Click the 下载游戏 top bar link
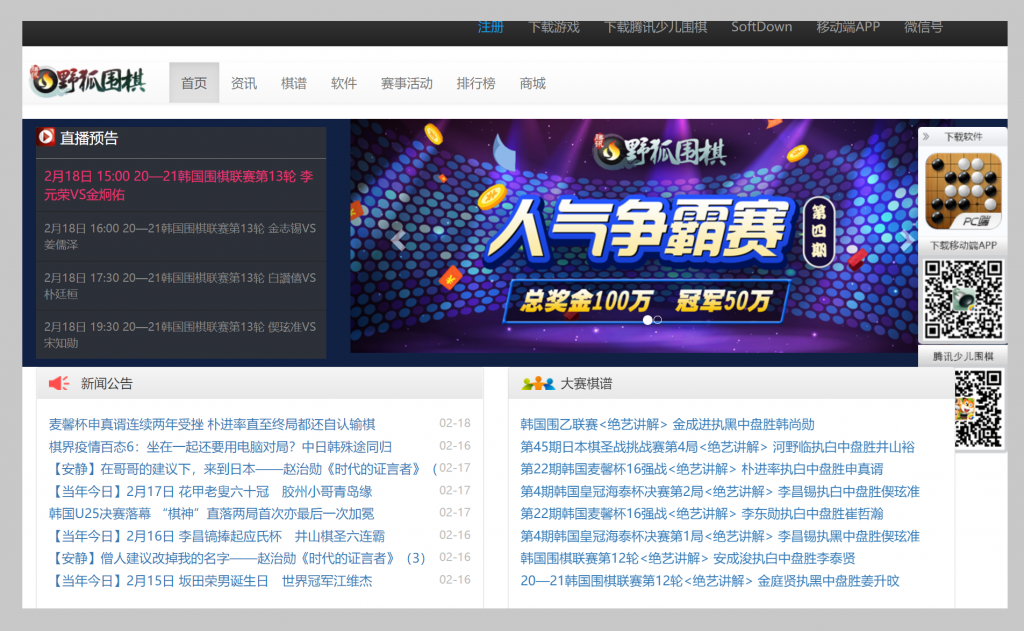This screenshot has width=1024, height=631. [554, 27]
